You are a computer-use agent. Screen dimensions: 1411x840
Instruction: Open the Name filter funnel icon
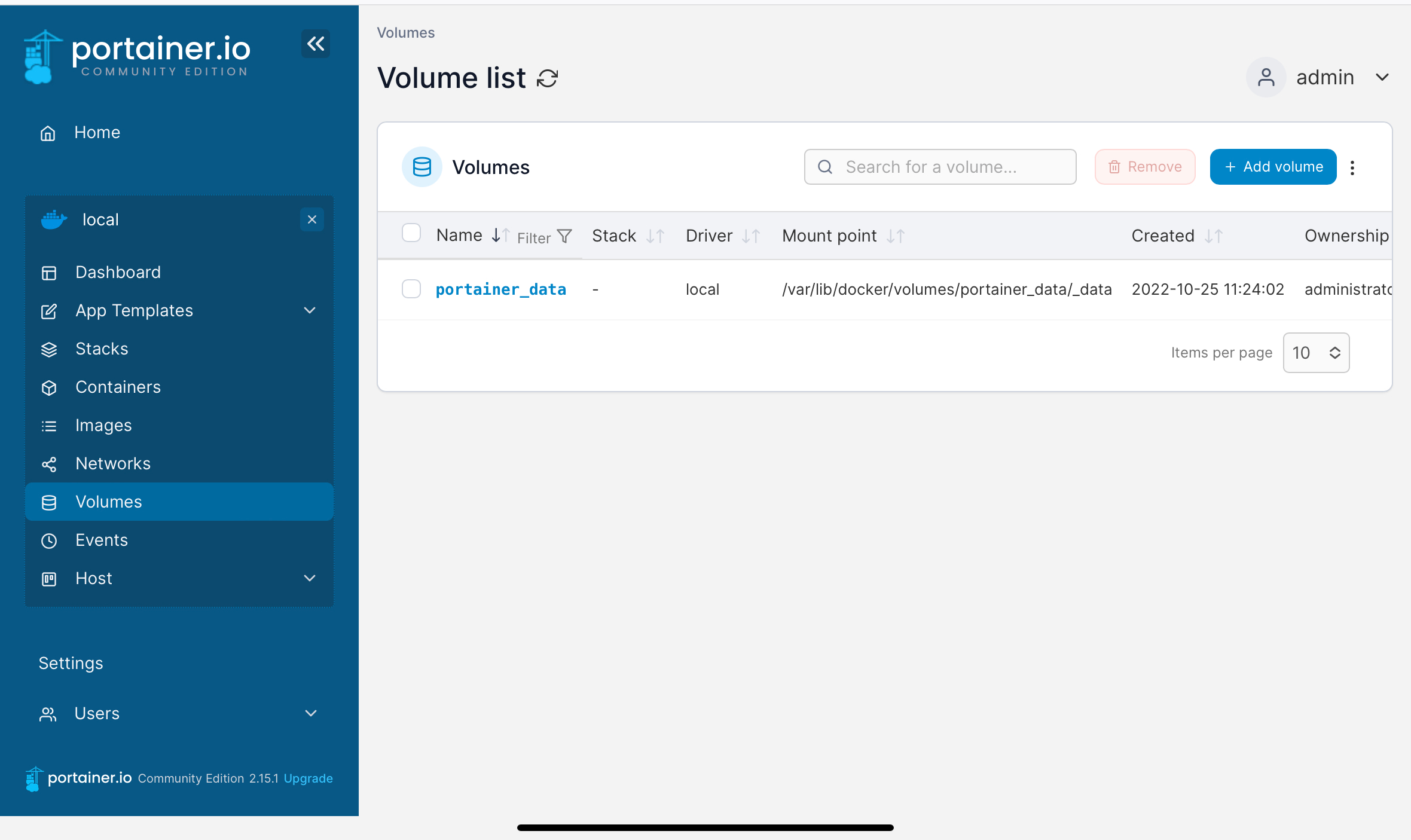click(x=564, y=237)
